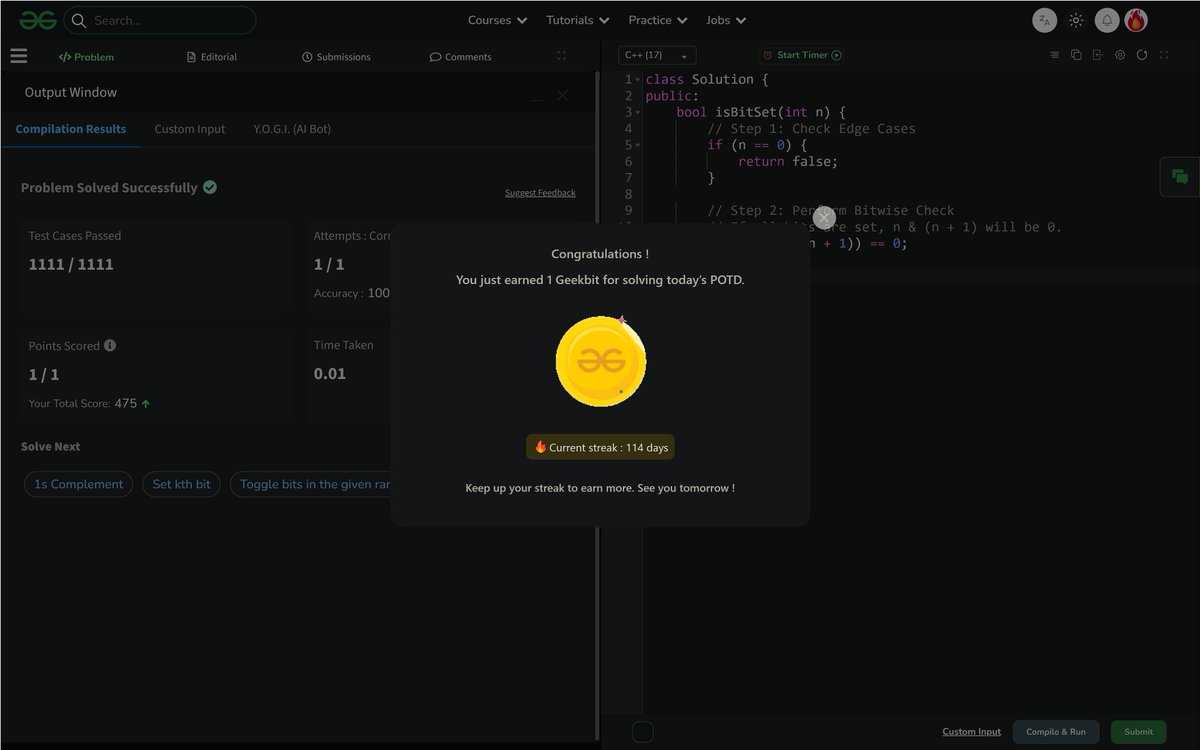This screenshot has width=1200, height=750.
Task: Select the Y.O.G.I. (AI Bot) tab
Action: [292, 129]
